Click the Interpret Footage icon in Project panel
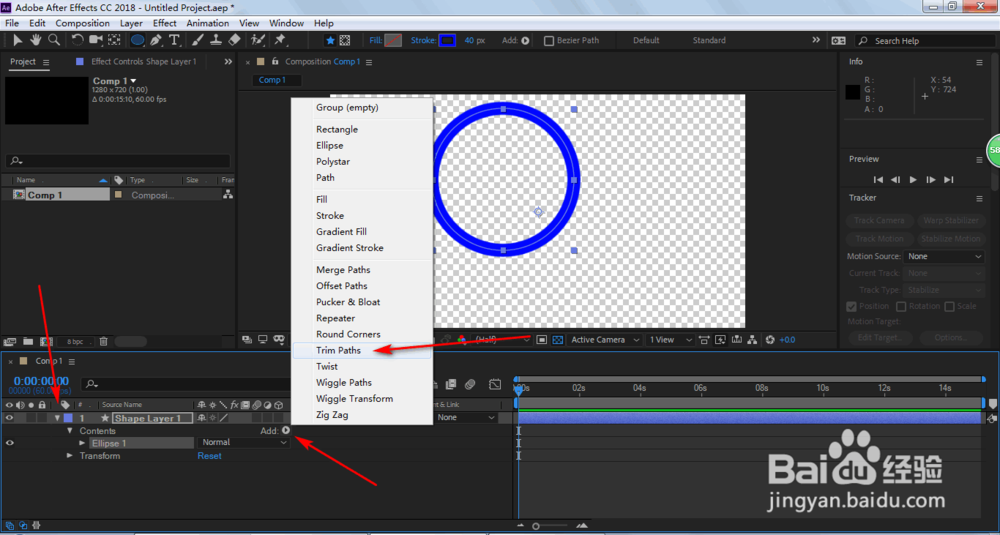This screenshot has height=535, width=1000. [x=9, y=342]
